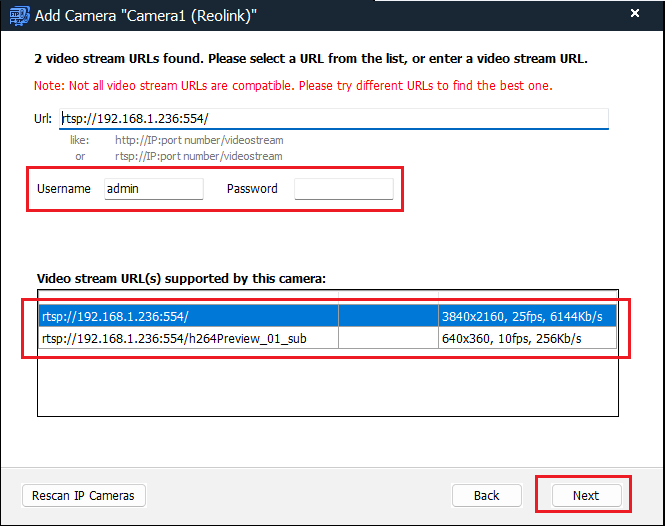Click the camera app icon in title bar

(19, 16)
